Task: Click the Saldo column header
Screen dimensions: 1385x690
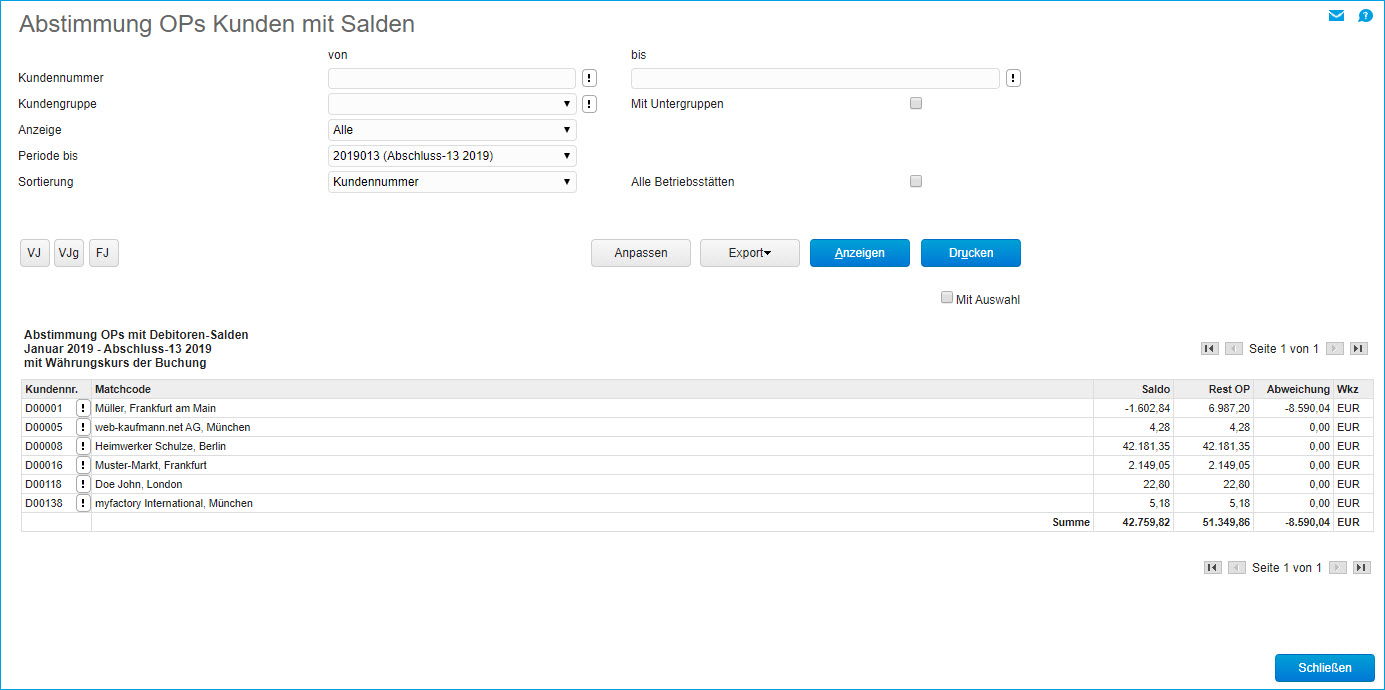Action: coord(1134,389)
